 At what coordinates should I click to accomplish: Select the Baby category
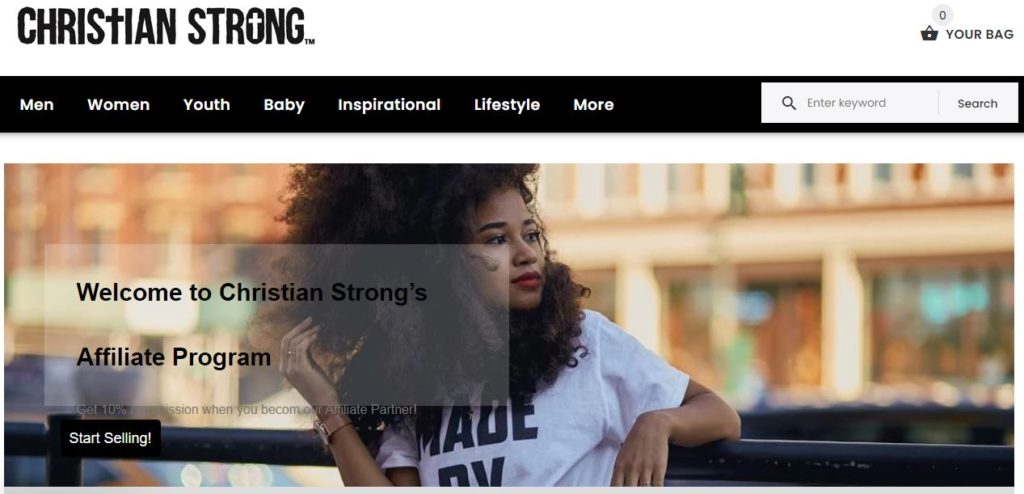click(x=284, y=105)
